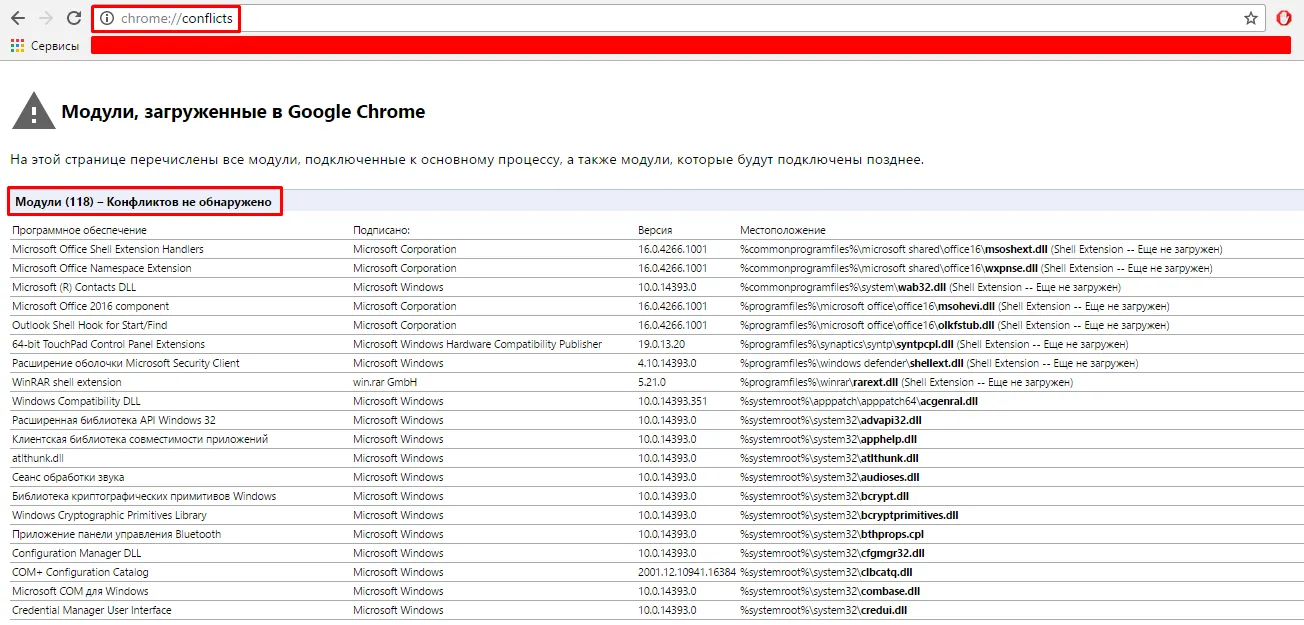Select Windows Compatibility DLL entry
The height and width of the screenshot is (625, 1304).
(76, 401)
